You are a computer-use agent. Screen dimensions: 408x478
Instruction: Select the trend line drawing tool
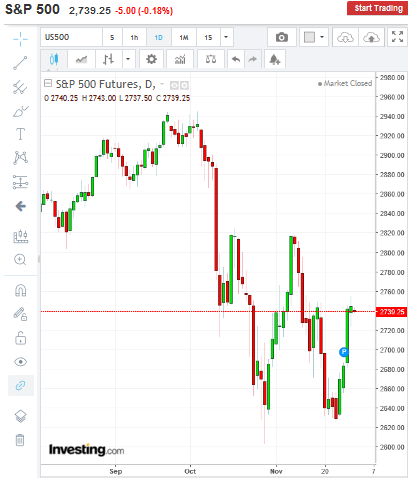(20, 63)
